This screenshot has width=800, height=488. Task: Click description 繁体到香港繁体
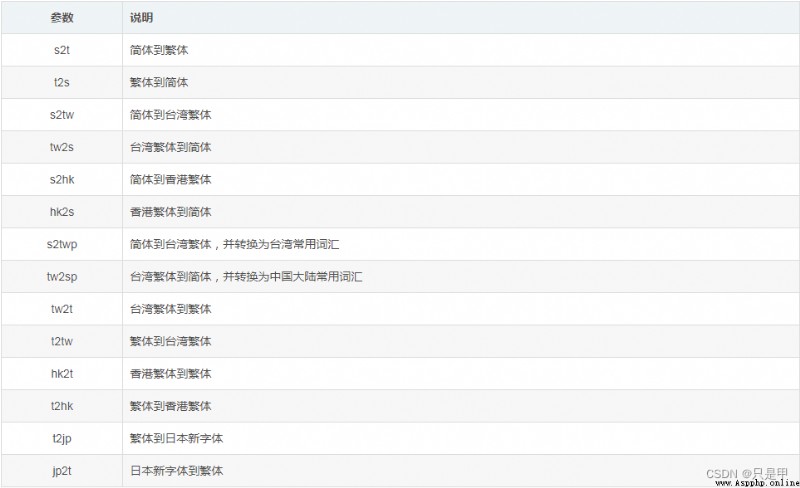(x=170, y=406)
